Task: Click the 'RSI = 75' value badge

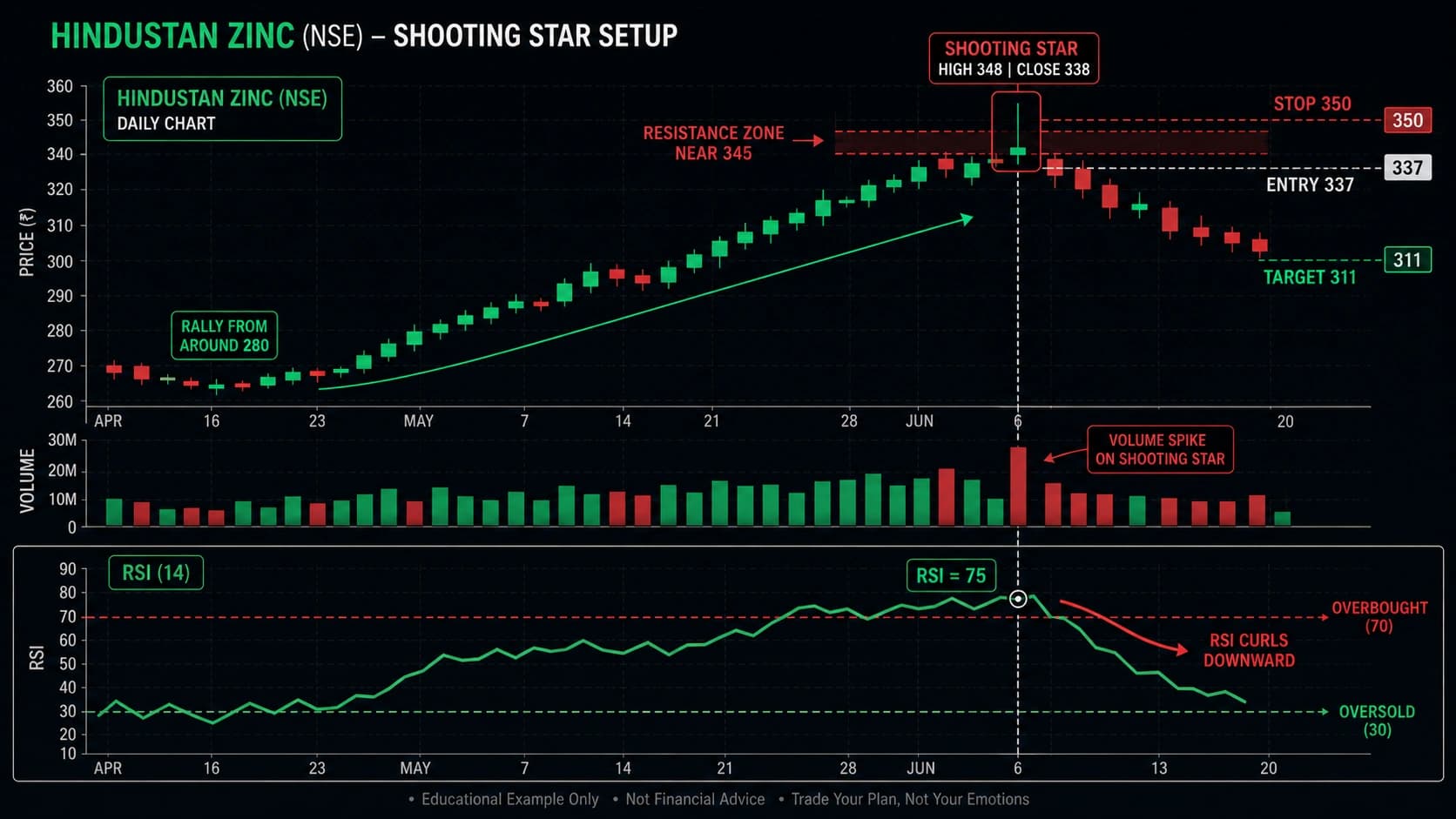Action: tap(951, 575)
